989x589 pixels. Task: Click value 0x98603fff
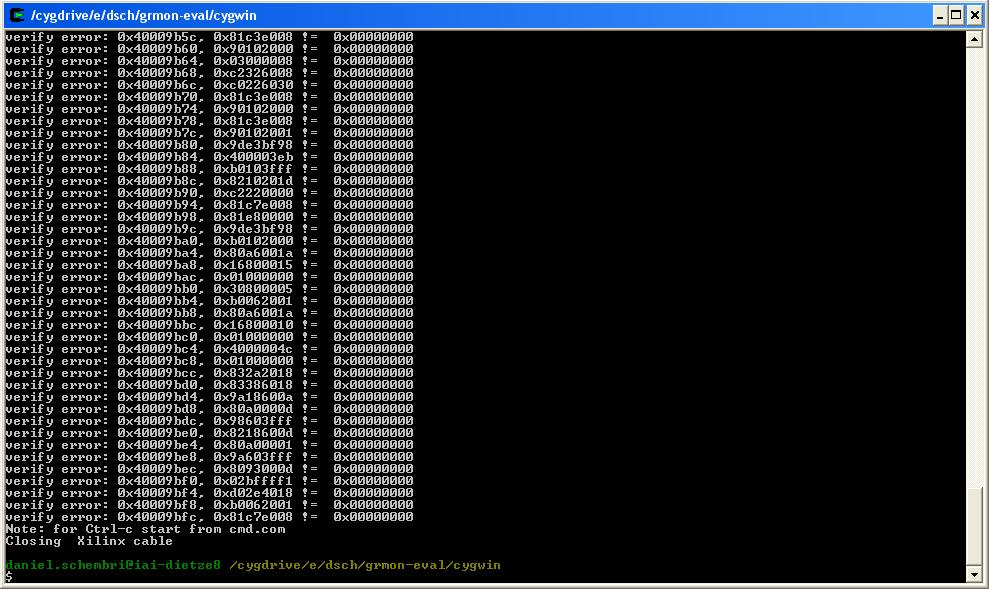(x=254, y=421)
